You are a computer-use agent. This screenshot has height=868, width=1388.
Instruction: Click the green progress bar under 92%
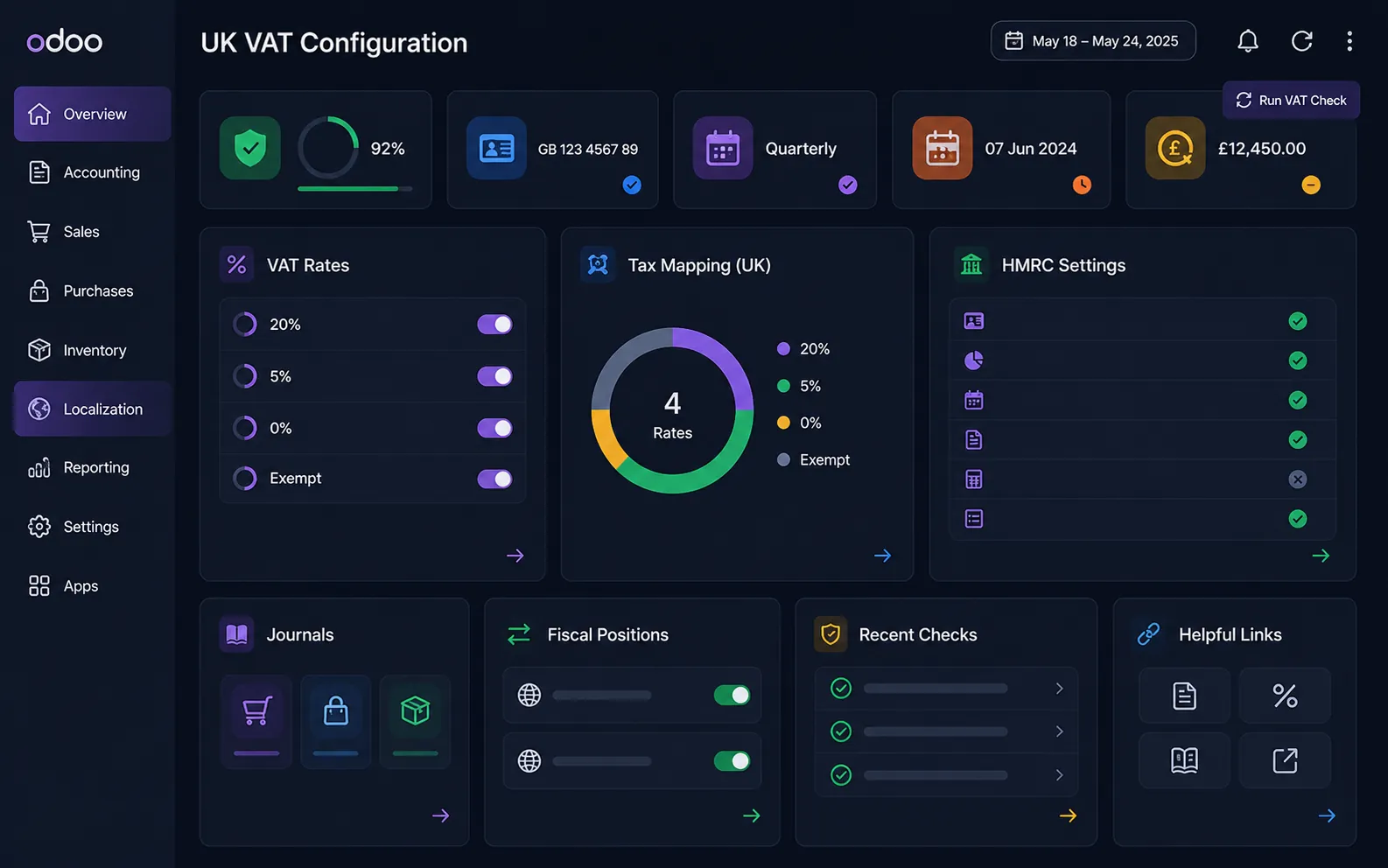click(354, 189)
